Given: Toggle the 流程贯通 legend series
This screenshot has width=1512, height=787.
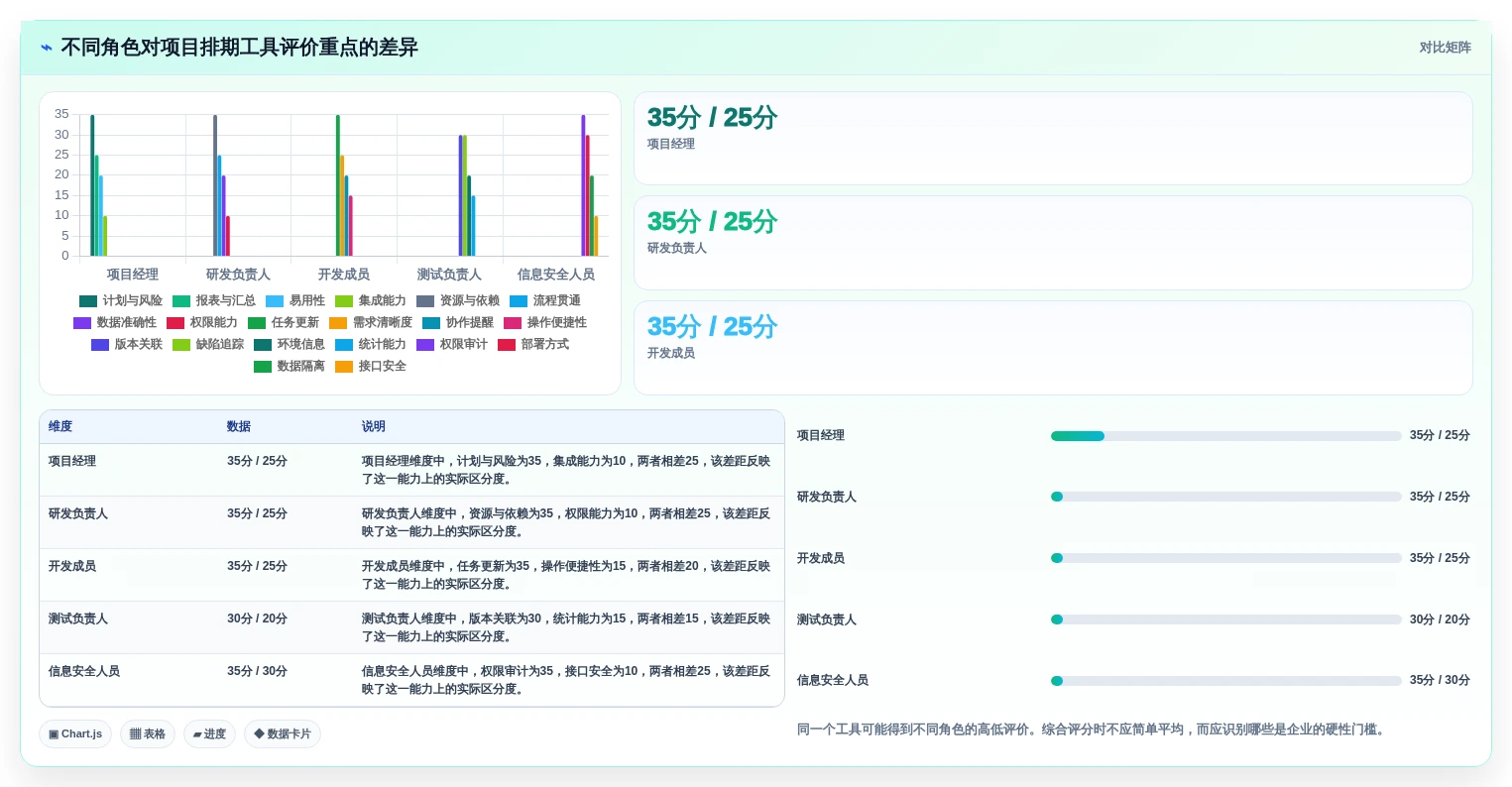Looking at the screenshot, I should tap(545, 301).
